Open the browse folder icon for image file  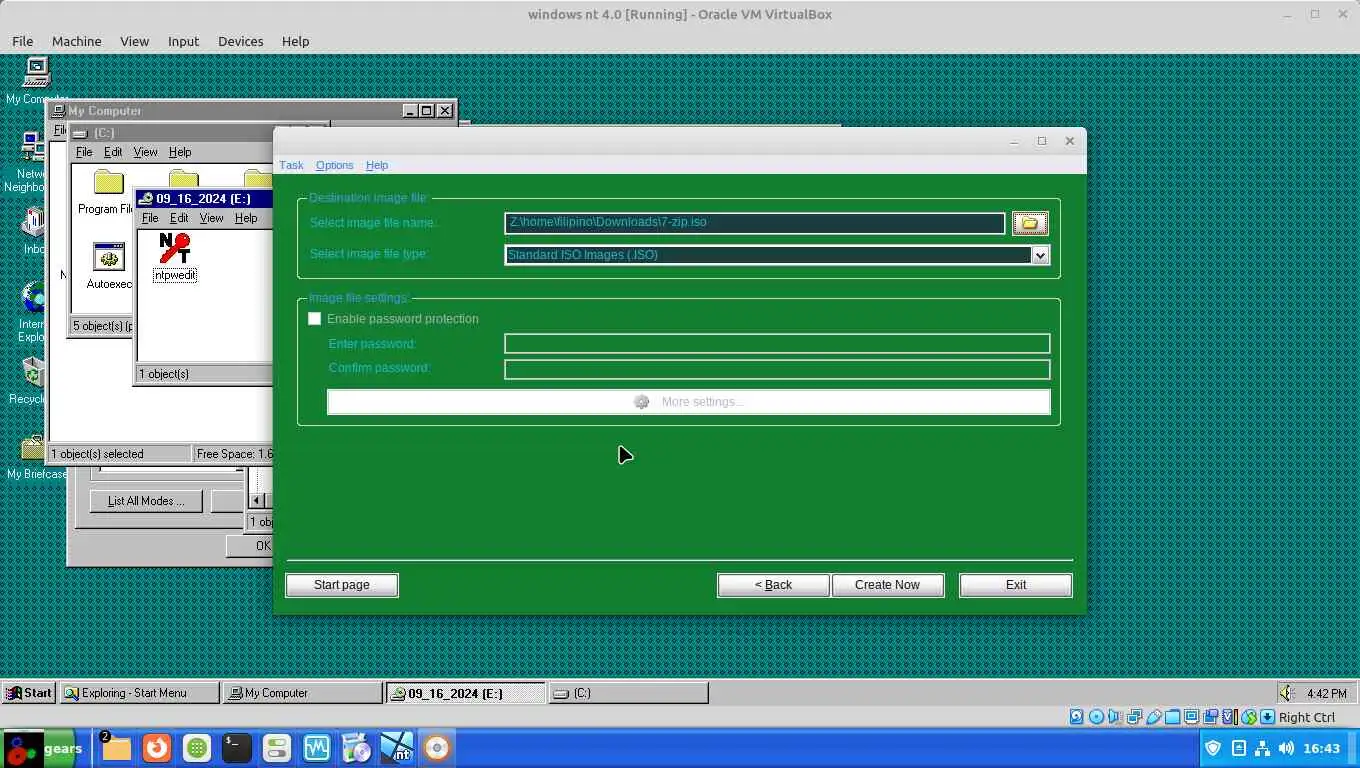[x=1030, y=223]
